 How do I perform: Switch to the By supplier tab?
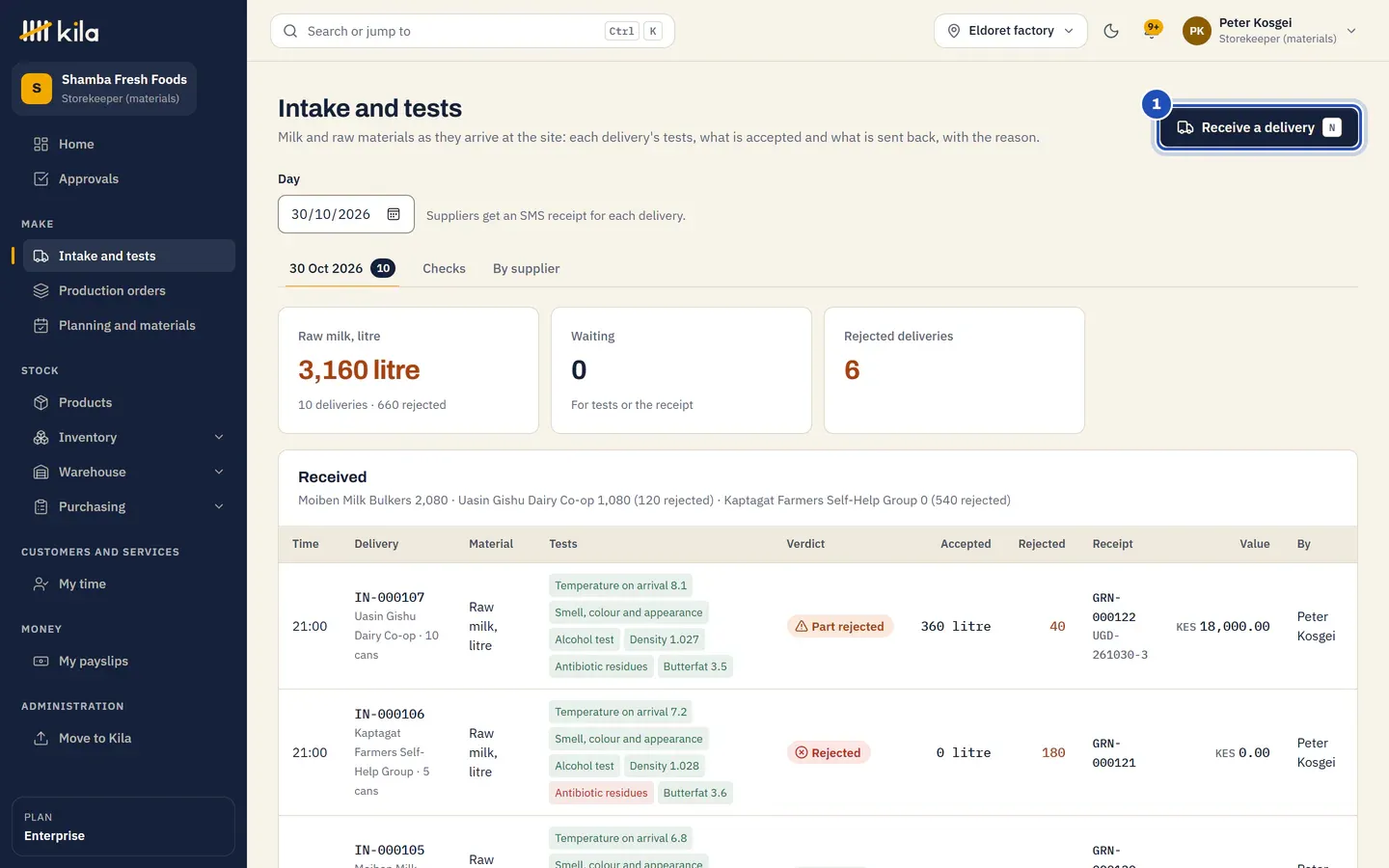click(526, 268)
